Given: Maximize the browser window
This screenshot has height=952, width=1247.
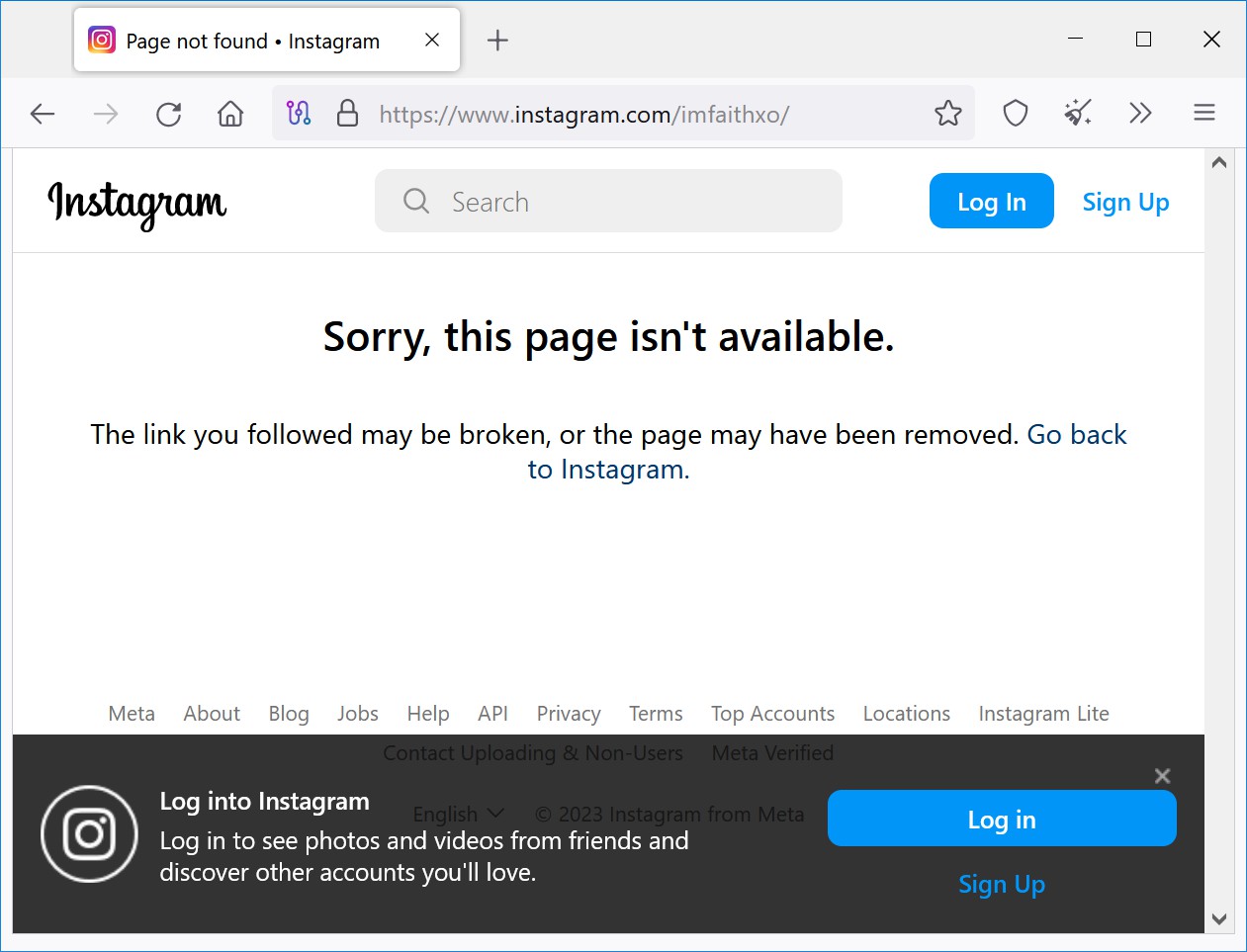Looking at the screenshot, I should point(1144,39).
